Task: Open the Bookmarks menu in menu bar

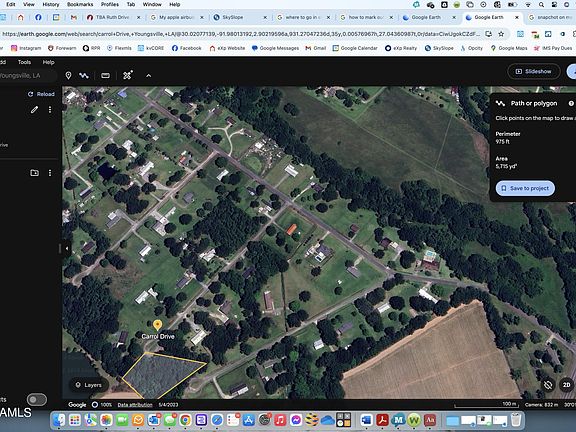Action: [80, 4]
